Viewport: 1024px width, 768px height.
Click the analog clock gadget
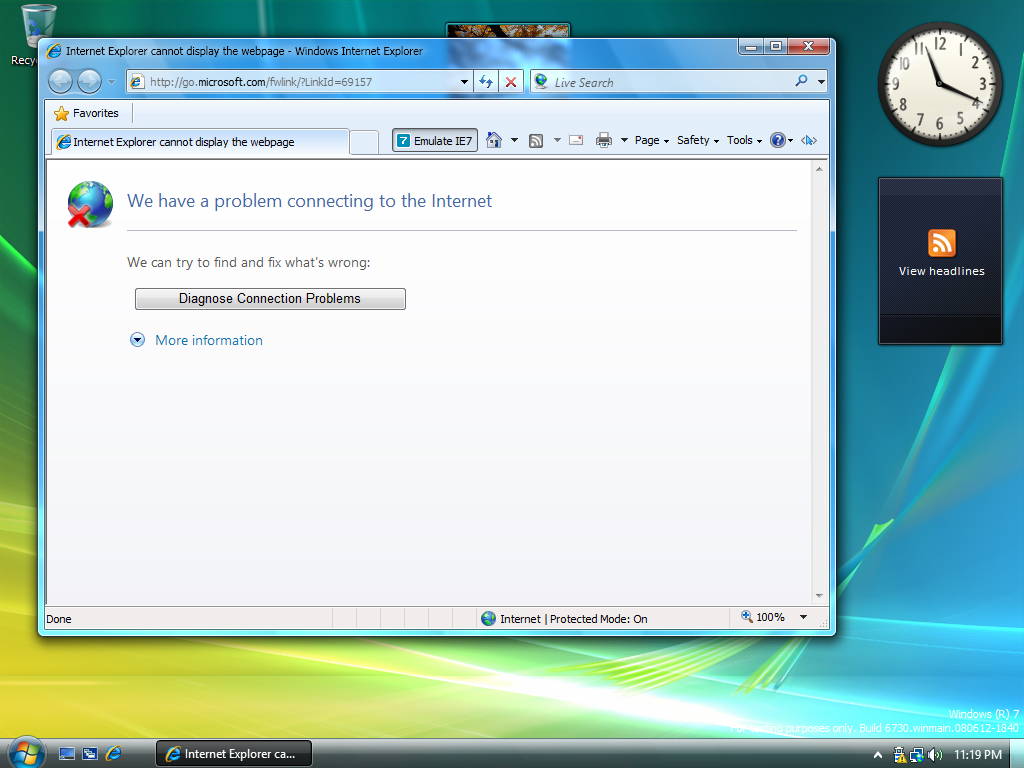click(x=940, y=84)
